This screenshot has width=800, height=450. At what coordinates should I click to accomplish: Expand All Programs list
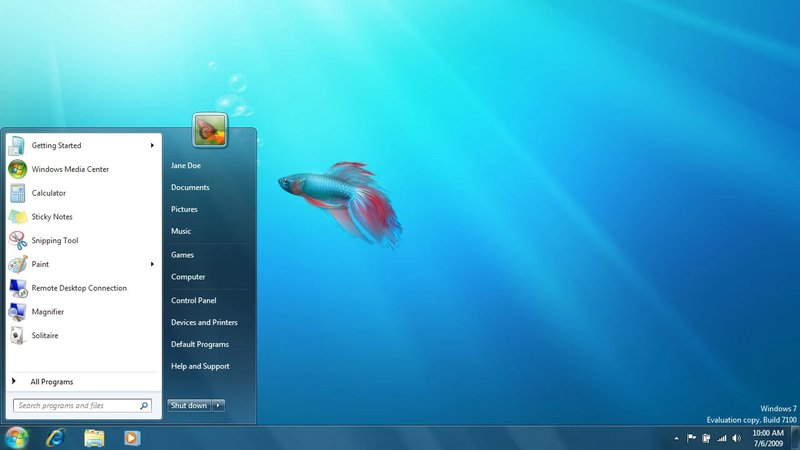coord(50,382)
